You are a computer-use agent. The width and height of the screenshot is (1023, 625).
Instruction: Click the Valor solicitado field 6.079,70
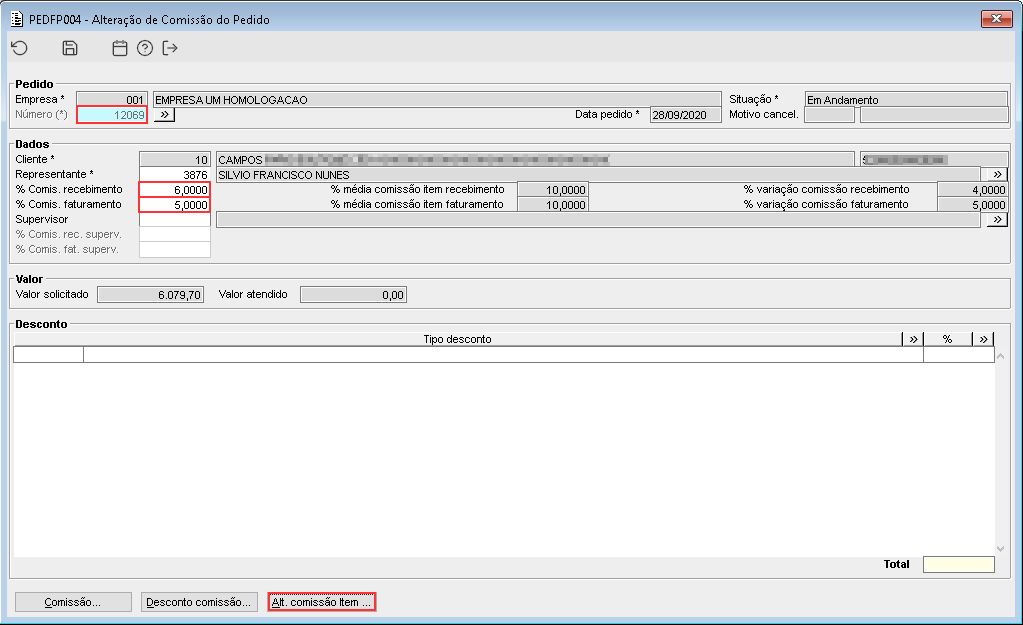150,294
